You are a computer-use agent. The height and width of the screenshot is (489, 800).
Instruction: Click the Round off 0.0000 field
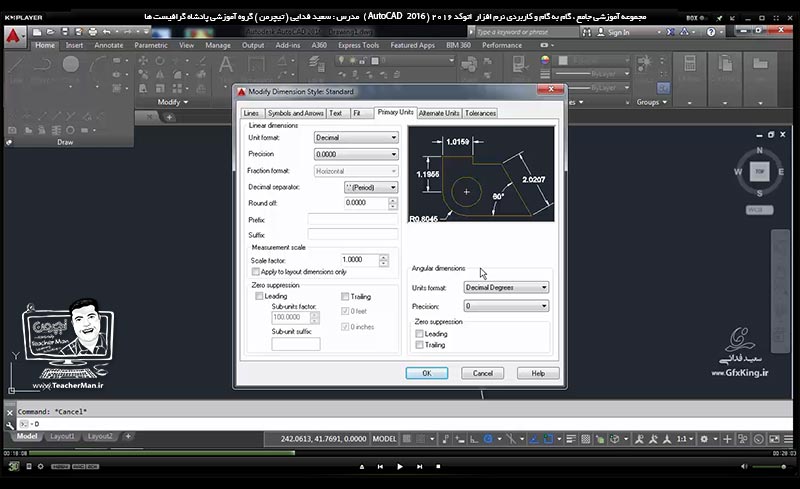(366, 203)
